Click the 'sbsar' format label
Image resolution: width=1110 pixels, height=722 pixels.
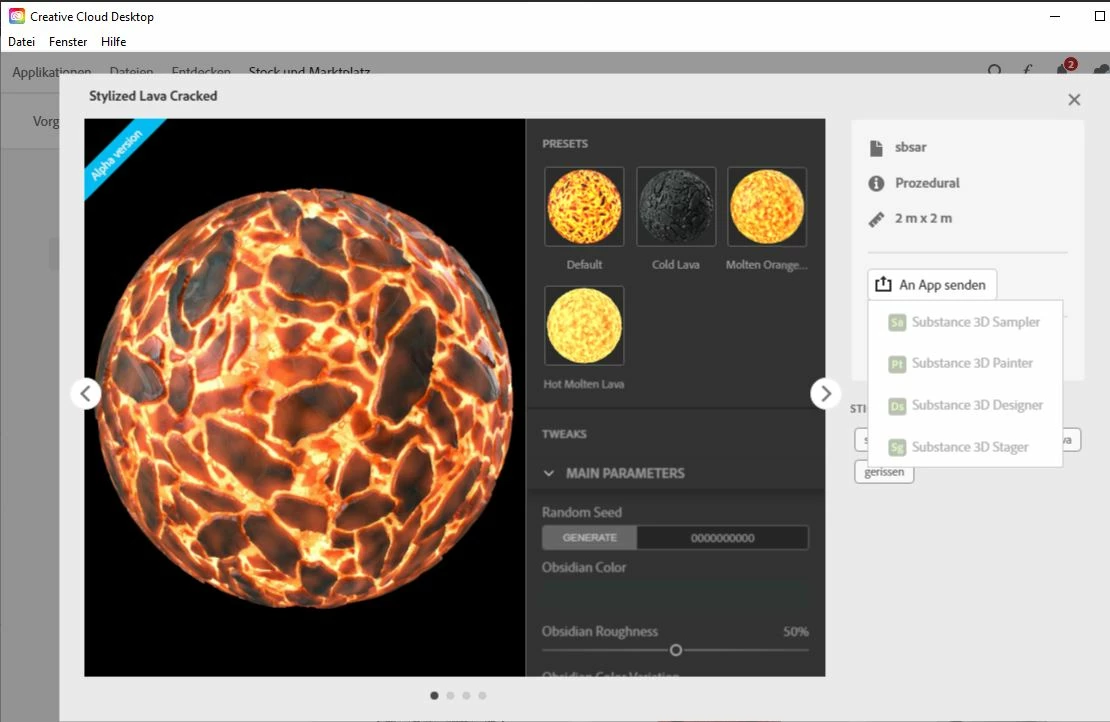910,147
